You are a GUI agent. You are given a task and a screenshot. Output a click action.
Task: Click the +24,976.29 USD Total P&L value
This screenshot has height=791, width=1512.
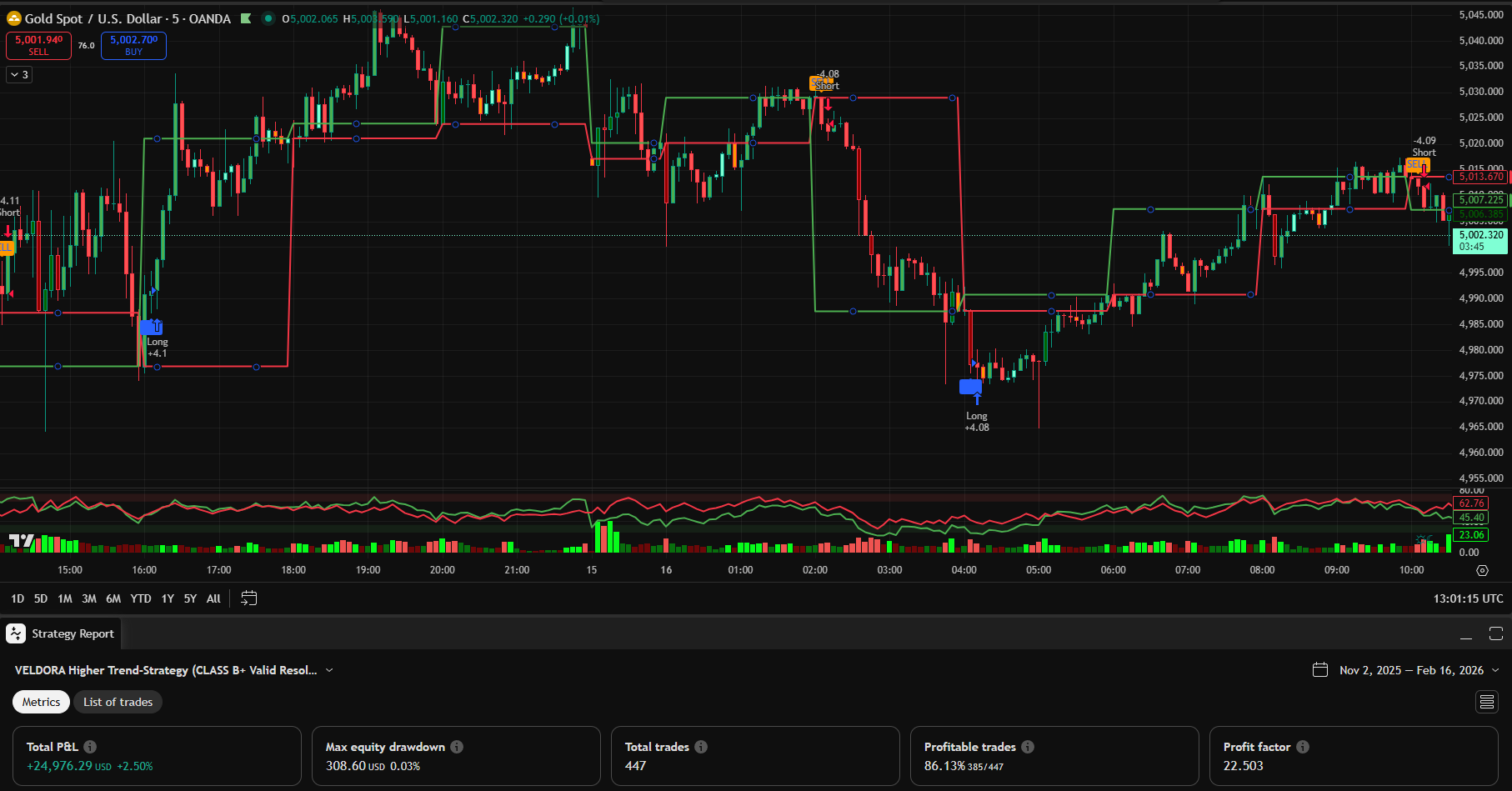click(x=69, y=766)
